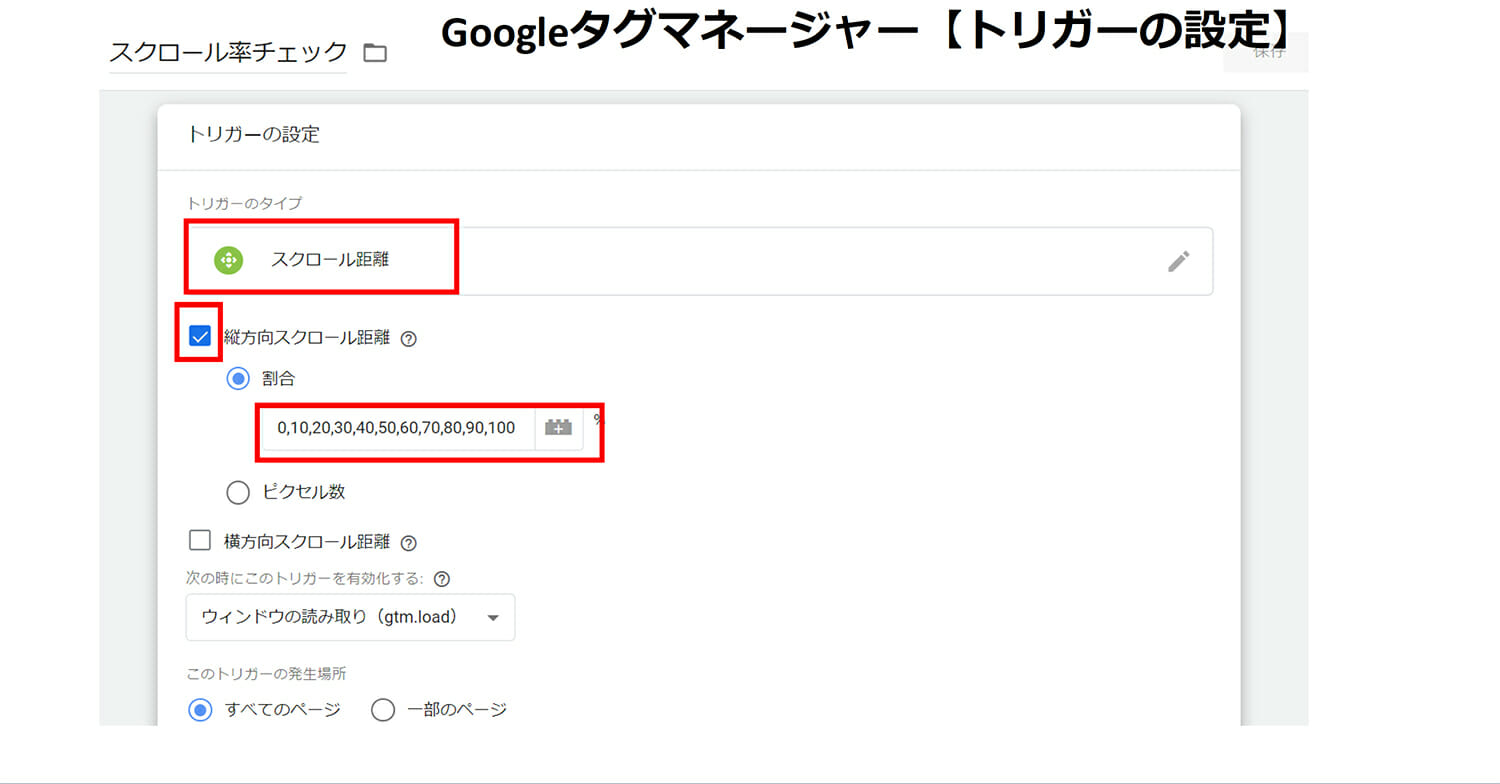
Task: Click help icon beside 次の時にこのトリガーを有効化する
Action: click(x=442, y=579)
